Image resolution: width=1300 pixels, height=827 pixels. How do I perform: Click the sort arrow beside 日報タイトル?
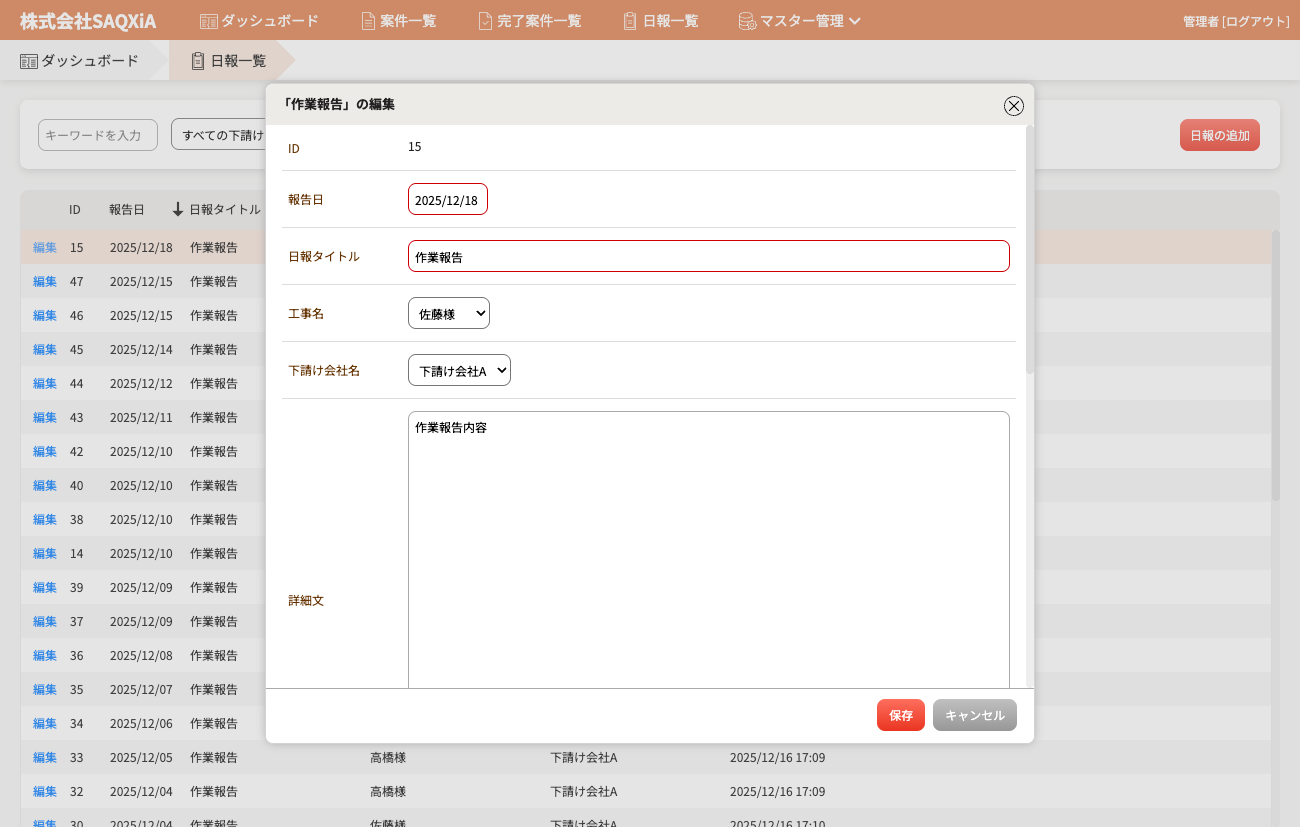pyautogui.click(x=178, y=210)
